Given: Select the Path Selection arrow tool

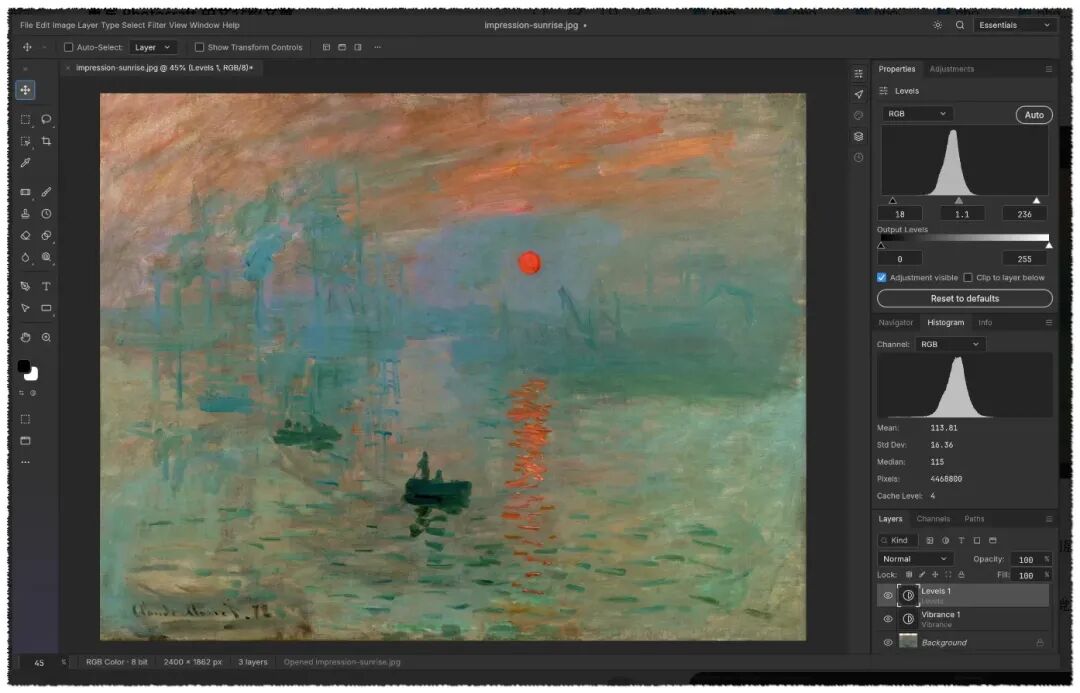Looking at the screenshot, I should (25, 308).
